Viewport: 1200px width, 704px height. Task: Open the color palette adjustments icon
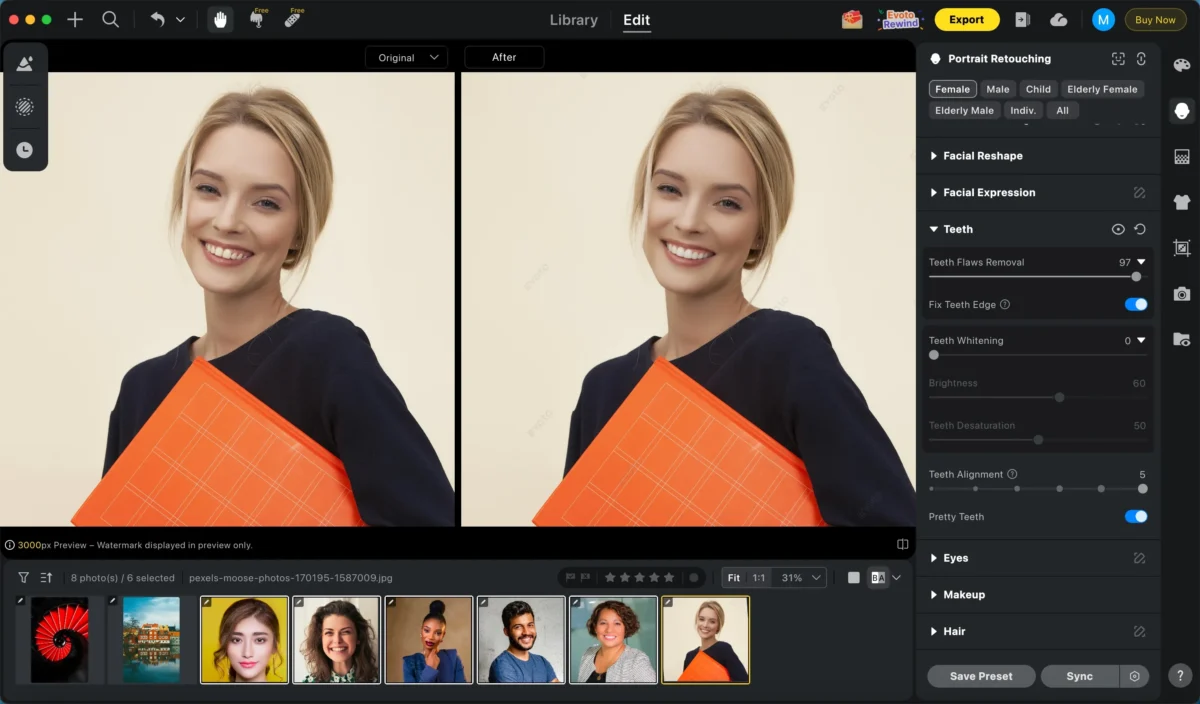1181,65
